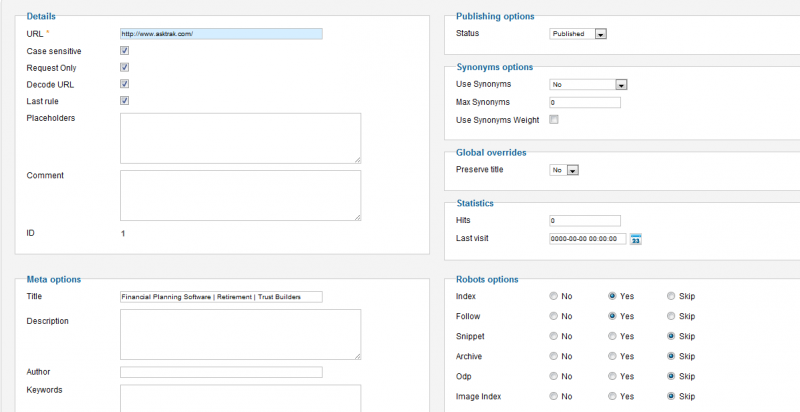Toggle the Request Only checkbox
This screenshot has width=800, height=412.
pyautogui.click(x=124, y=67)
